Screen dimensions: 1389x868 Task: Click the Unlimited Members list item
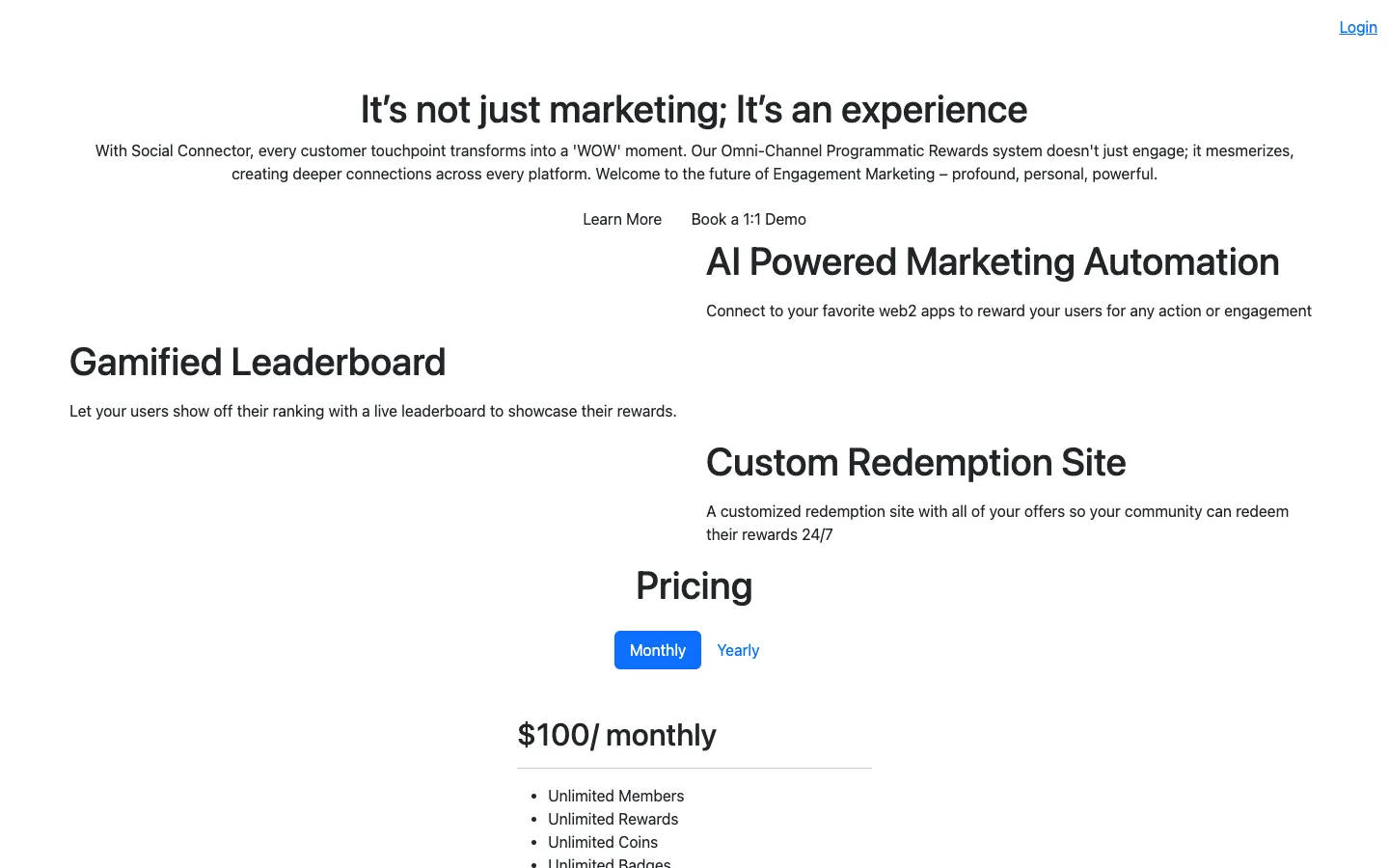point(615,796)
